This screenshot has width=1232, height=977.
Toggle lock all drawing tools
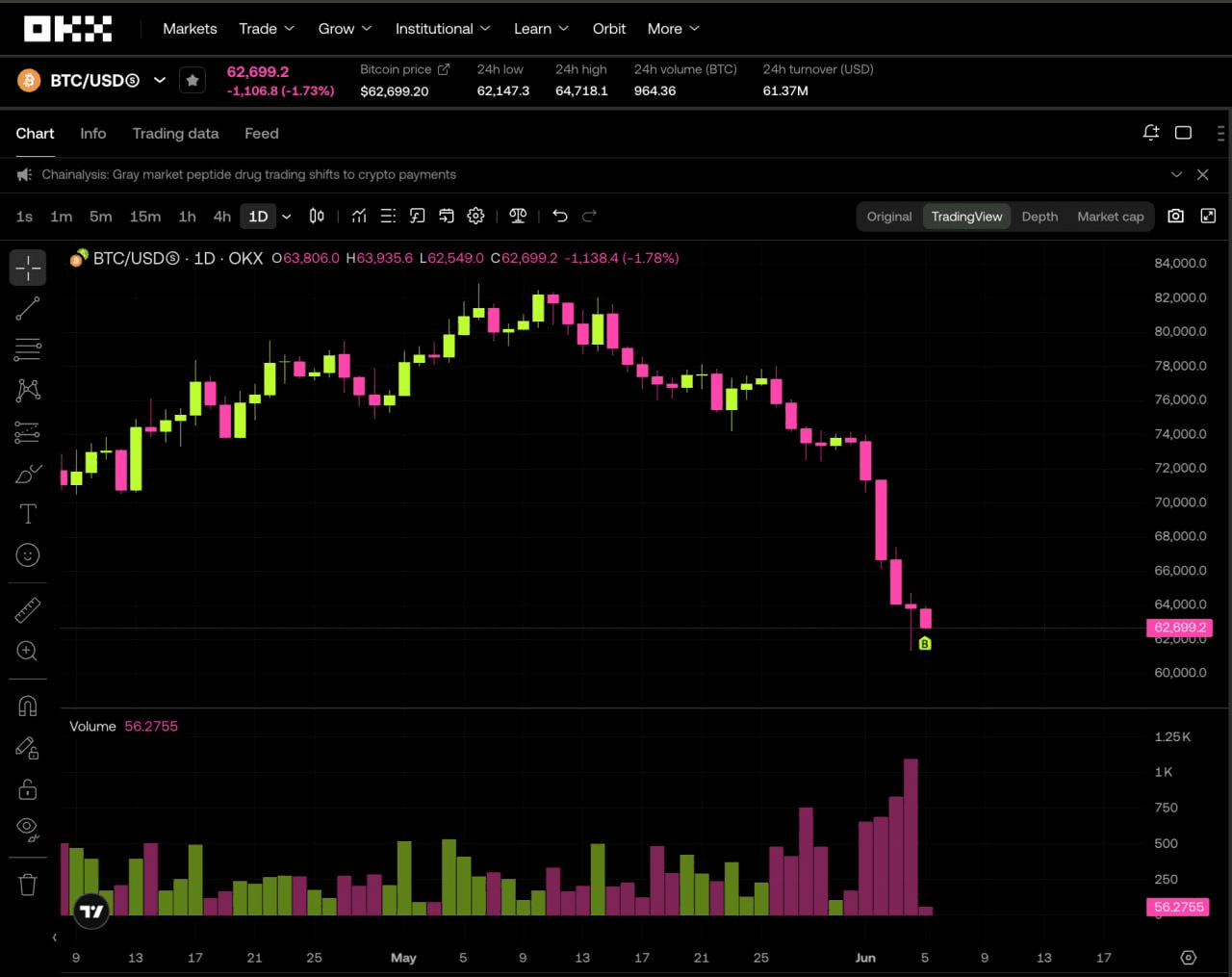point(28,789)
